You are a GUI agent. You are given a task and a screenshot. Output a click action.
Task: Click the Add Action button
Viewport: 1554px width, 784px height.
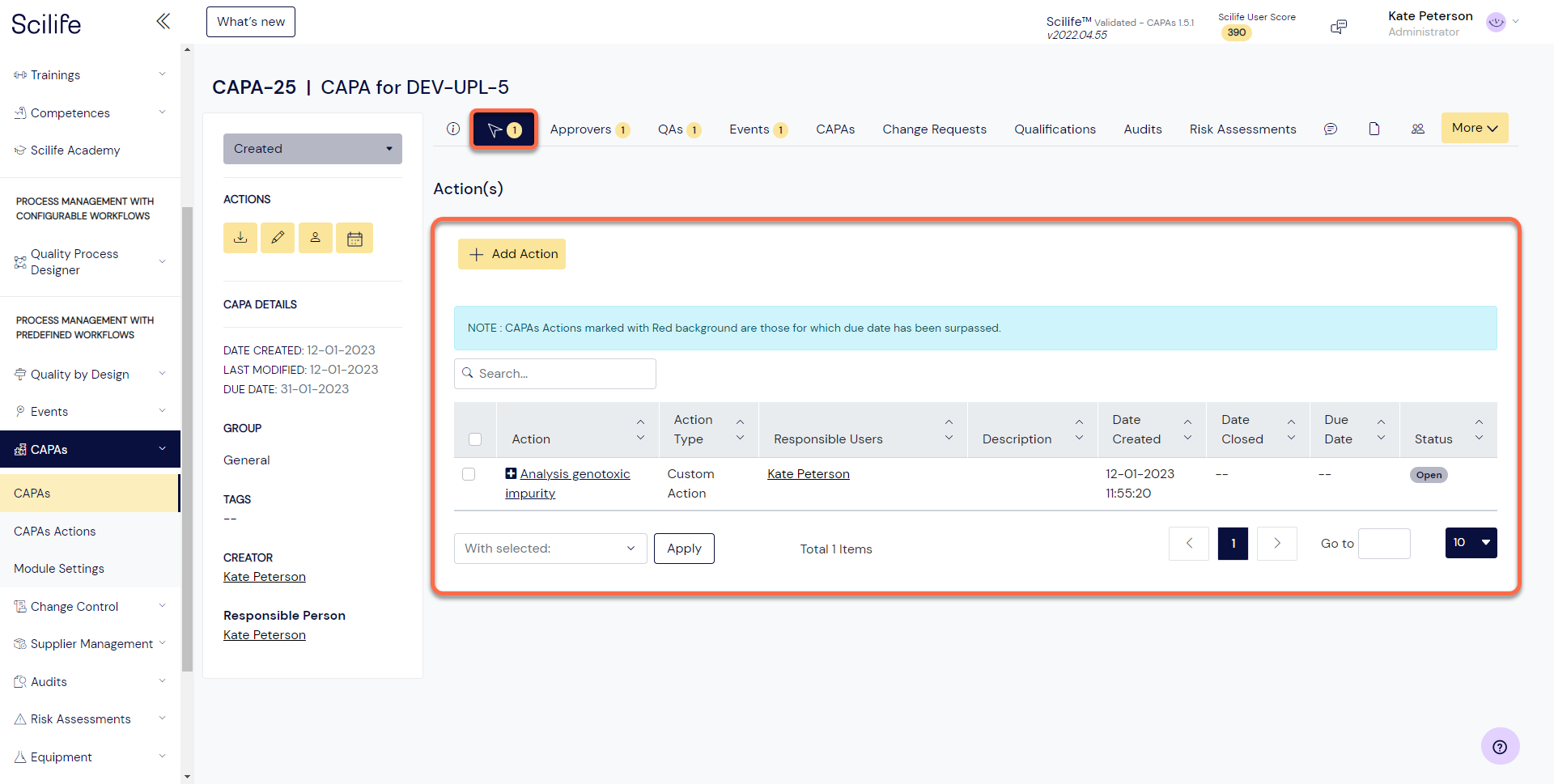(x=512, y=254)
